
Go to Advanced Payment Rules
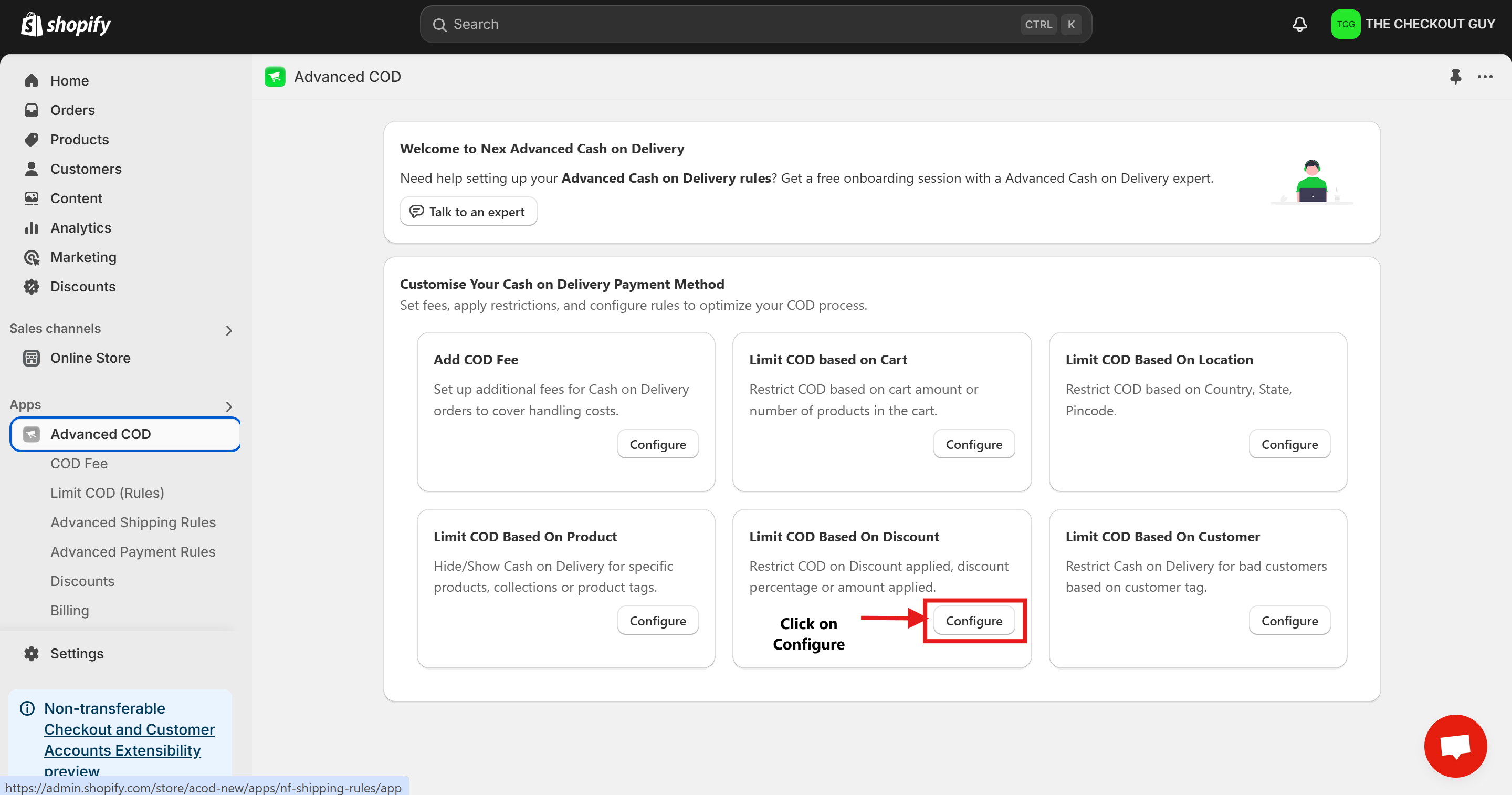pos(133,551)
